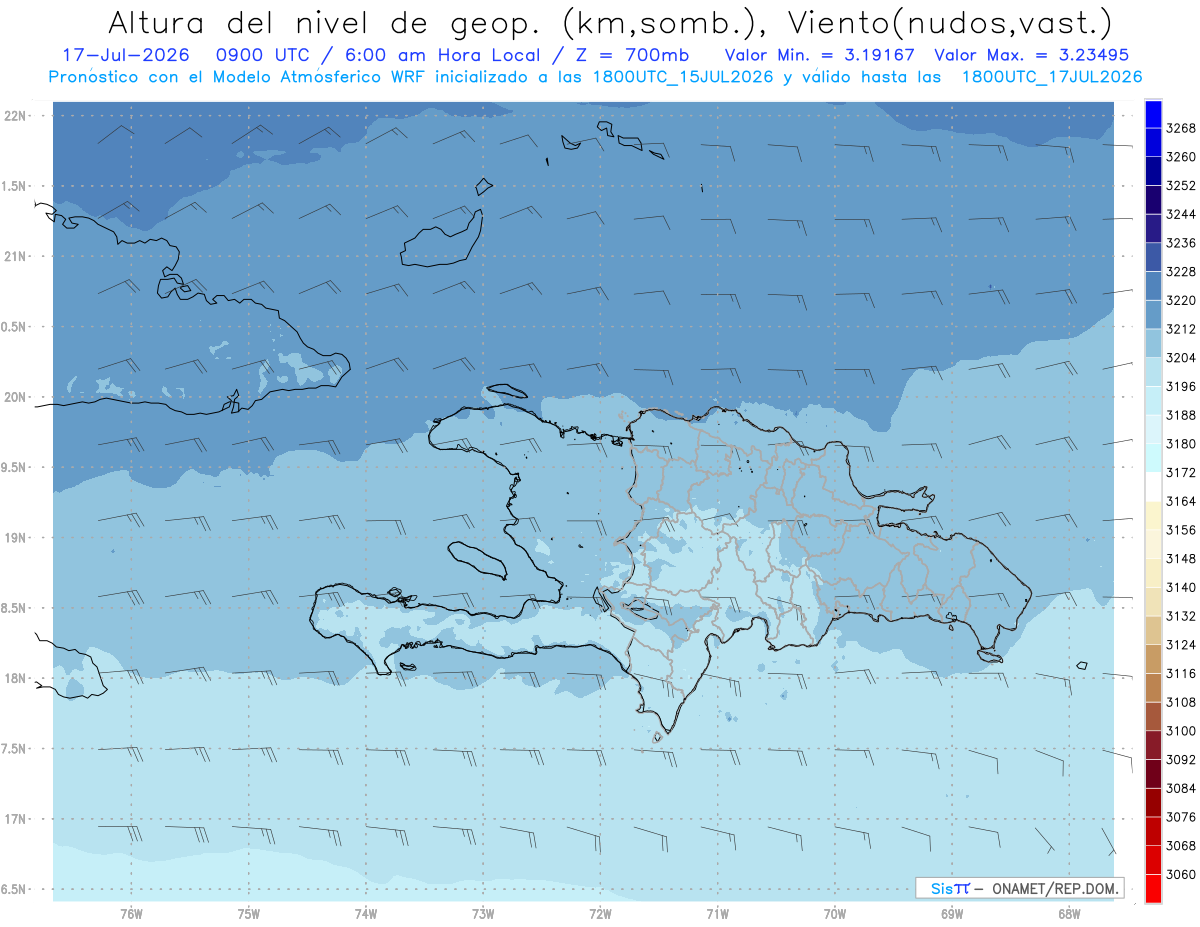Click the 74W longitude label
This screenshot has height=927, width=1200.
click(x=366, y=913)
